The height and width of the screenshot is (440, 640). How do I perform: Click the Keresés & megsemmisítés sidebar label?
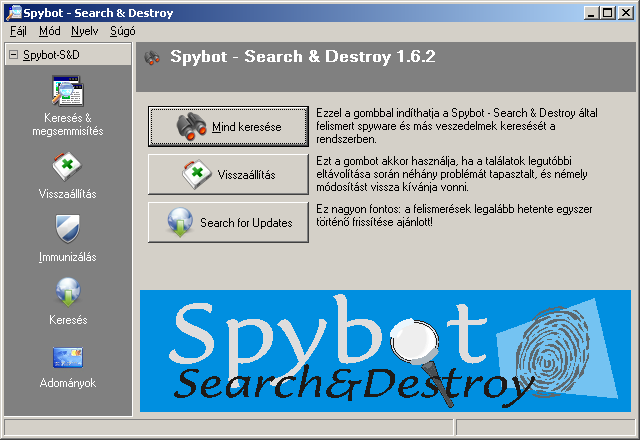[x=68, y=124]
